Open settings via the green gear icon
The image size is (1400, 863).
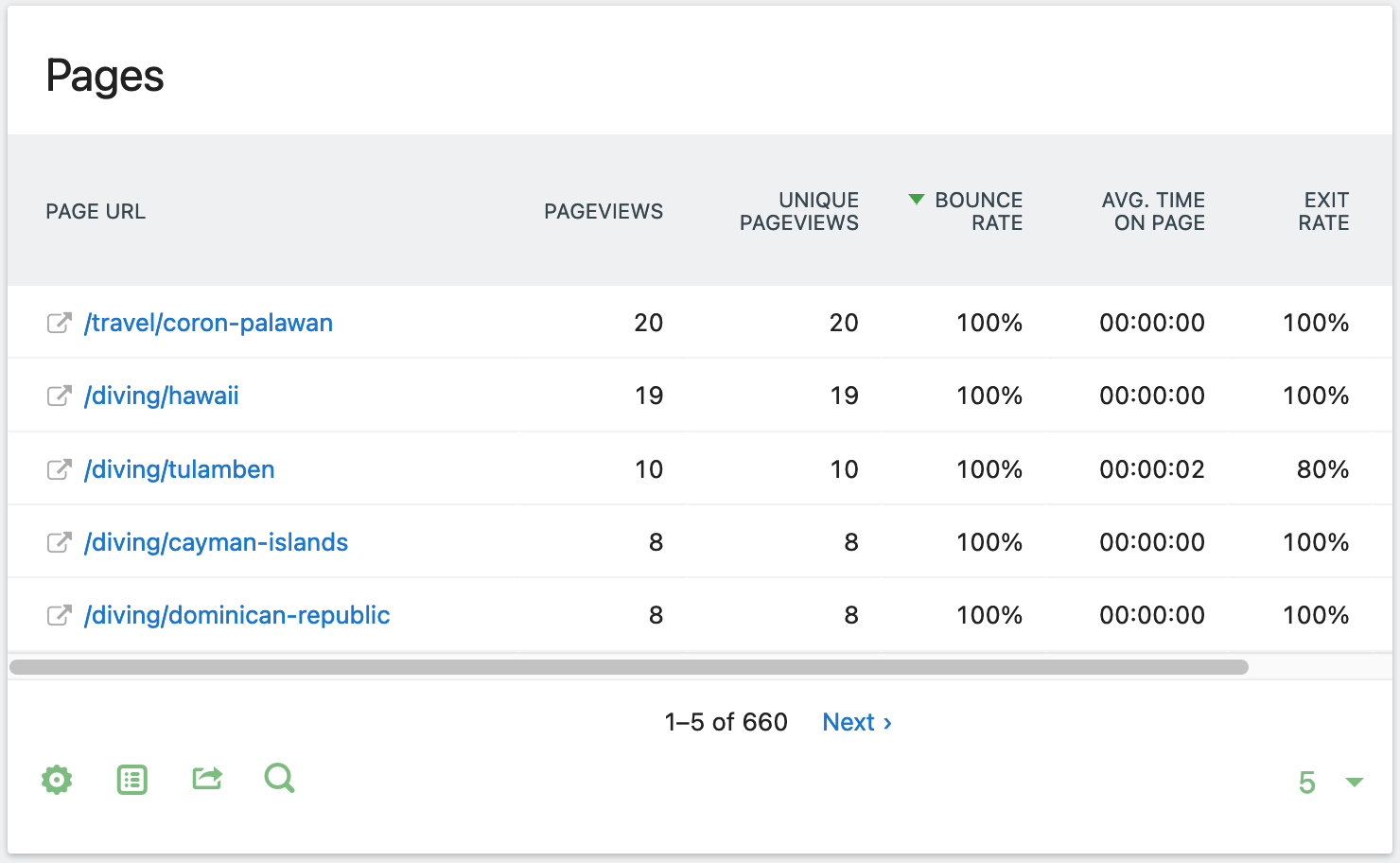[57, 779]
